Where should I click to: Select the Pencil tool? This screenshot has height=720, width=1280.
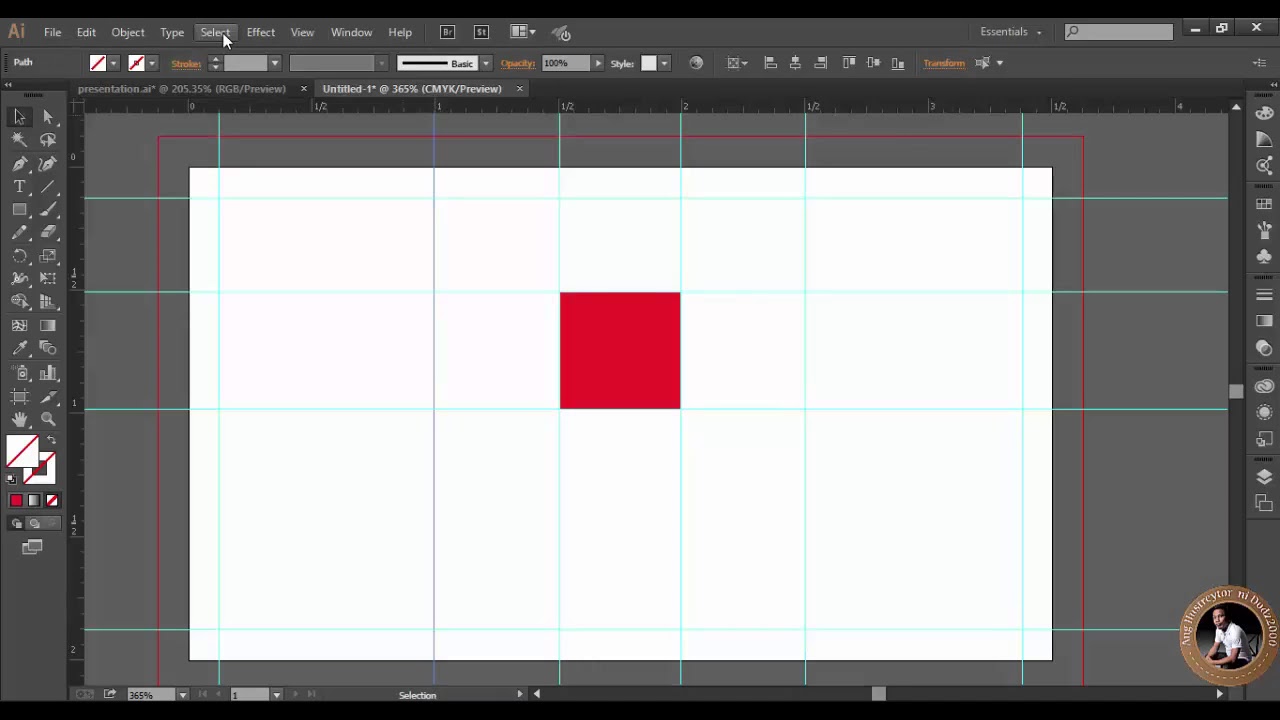click(x=19, y=233)
